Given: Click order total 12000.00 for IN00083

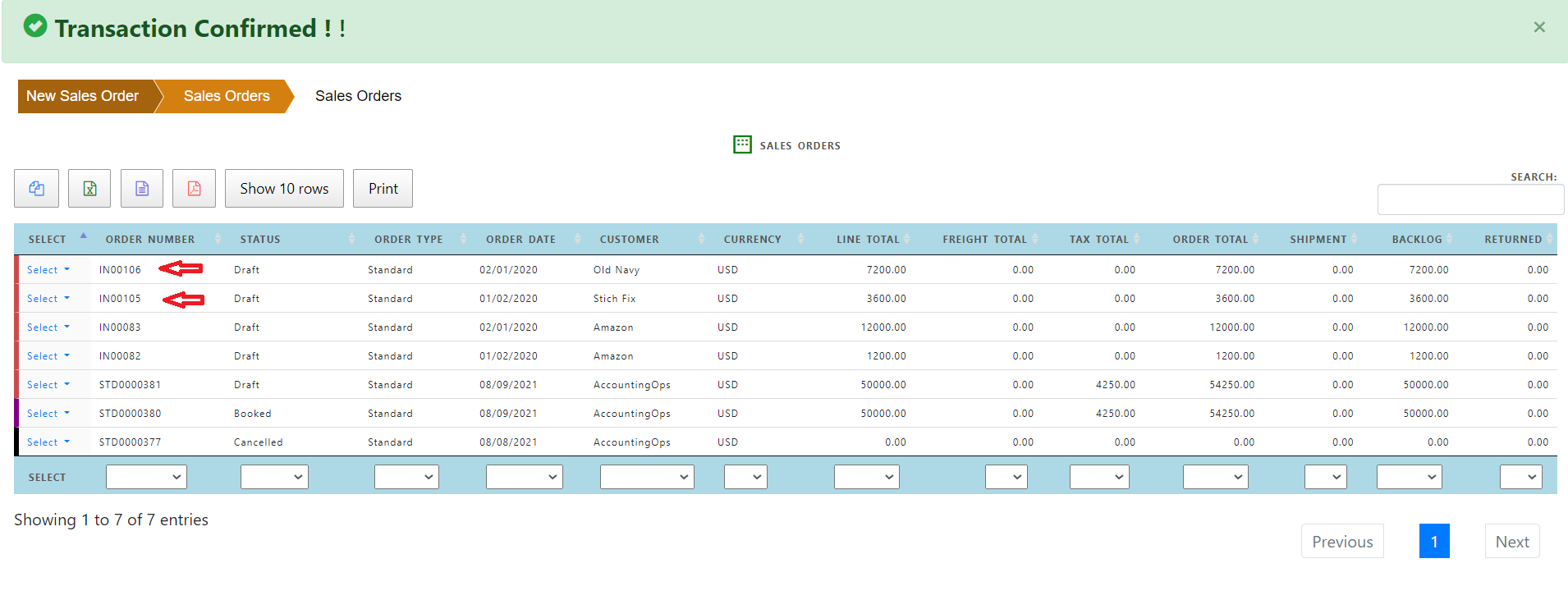Looking at the screenshot, I should [x=1231, y=327].
